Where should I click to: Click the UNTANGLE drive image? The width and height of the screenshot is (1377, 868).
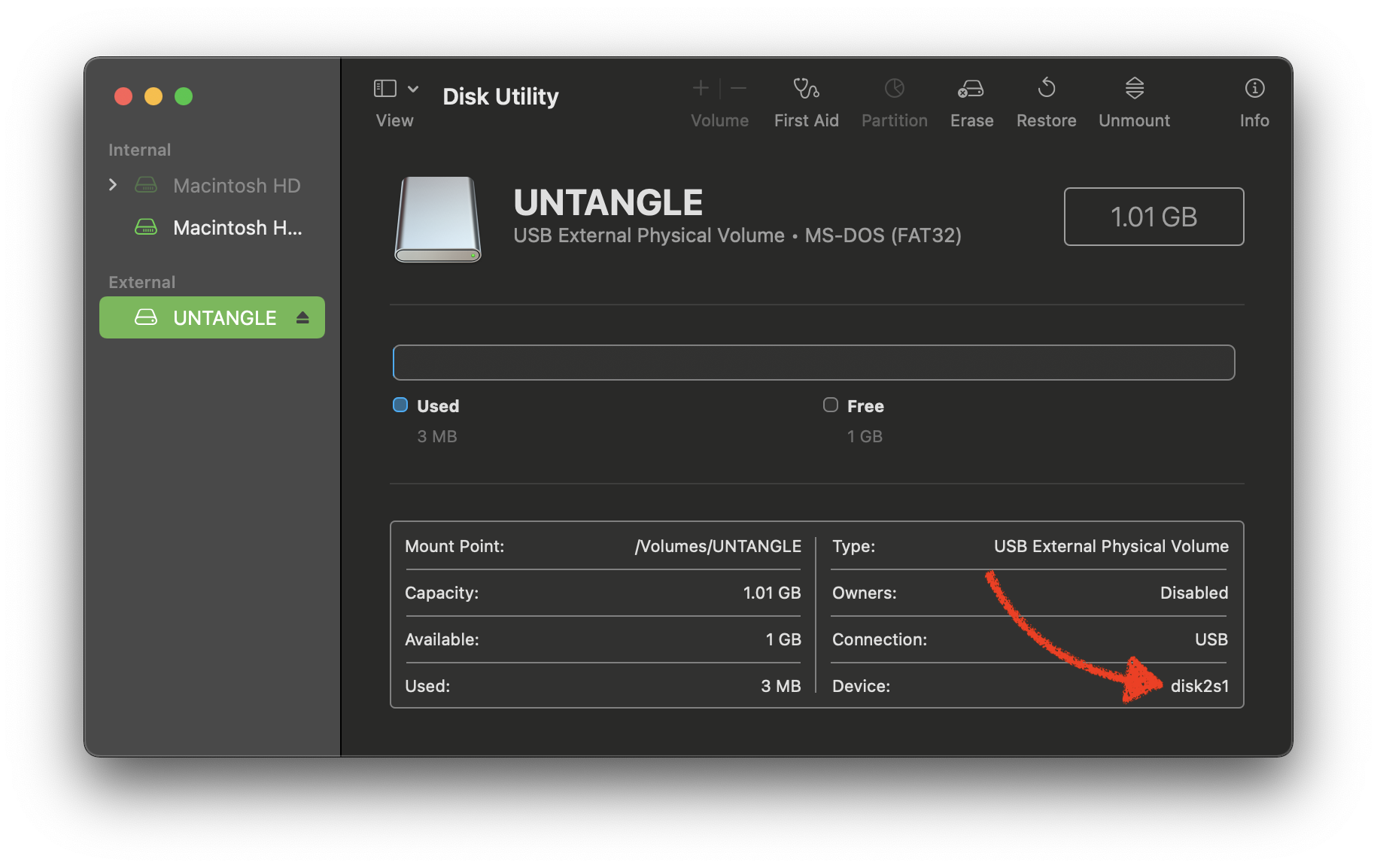[x=438, y=219]
